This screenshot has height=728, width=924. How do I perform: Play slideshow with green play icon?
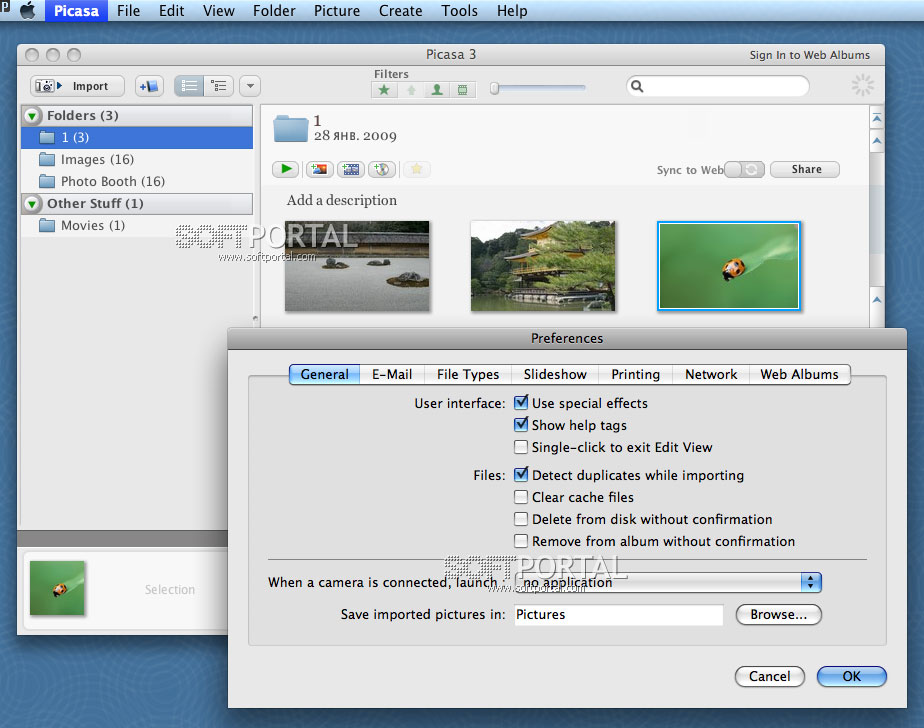pos(286,169)
